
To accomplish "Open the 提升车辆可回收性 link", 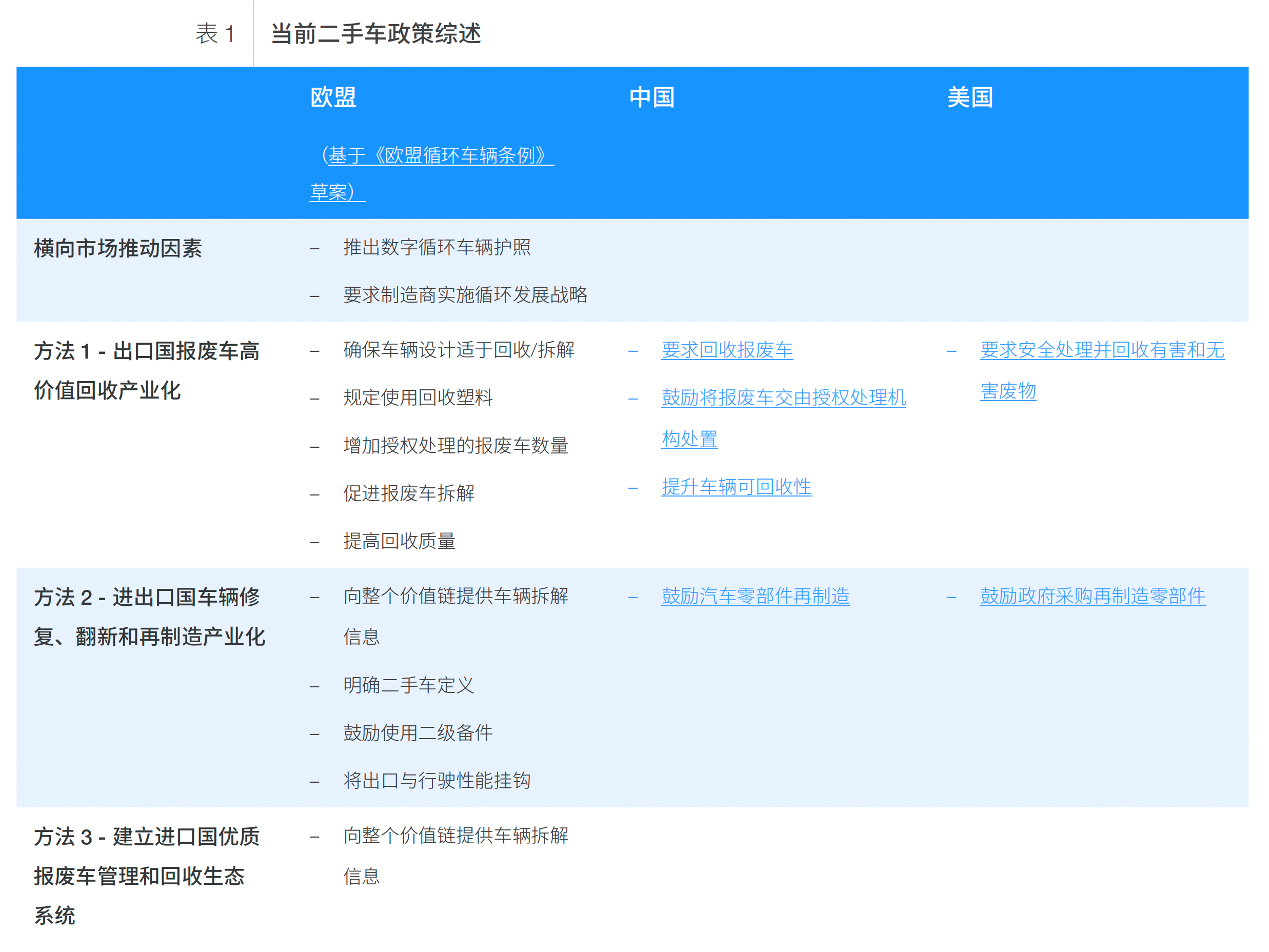I will pyautogui.click(x=736, y=487).
